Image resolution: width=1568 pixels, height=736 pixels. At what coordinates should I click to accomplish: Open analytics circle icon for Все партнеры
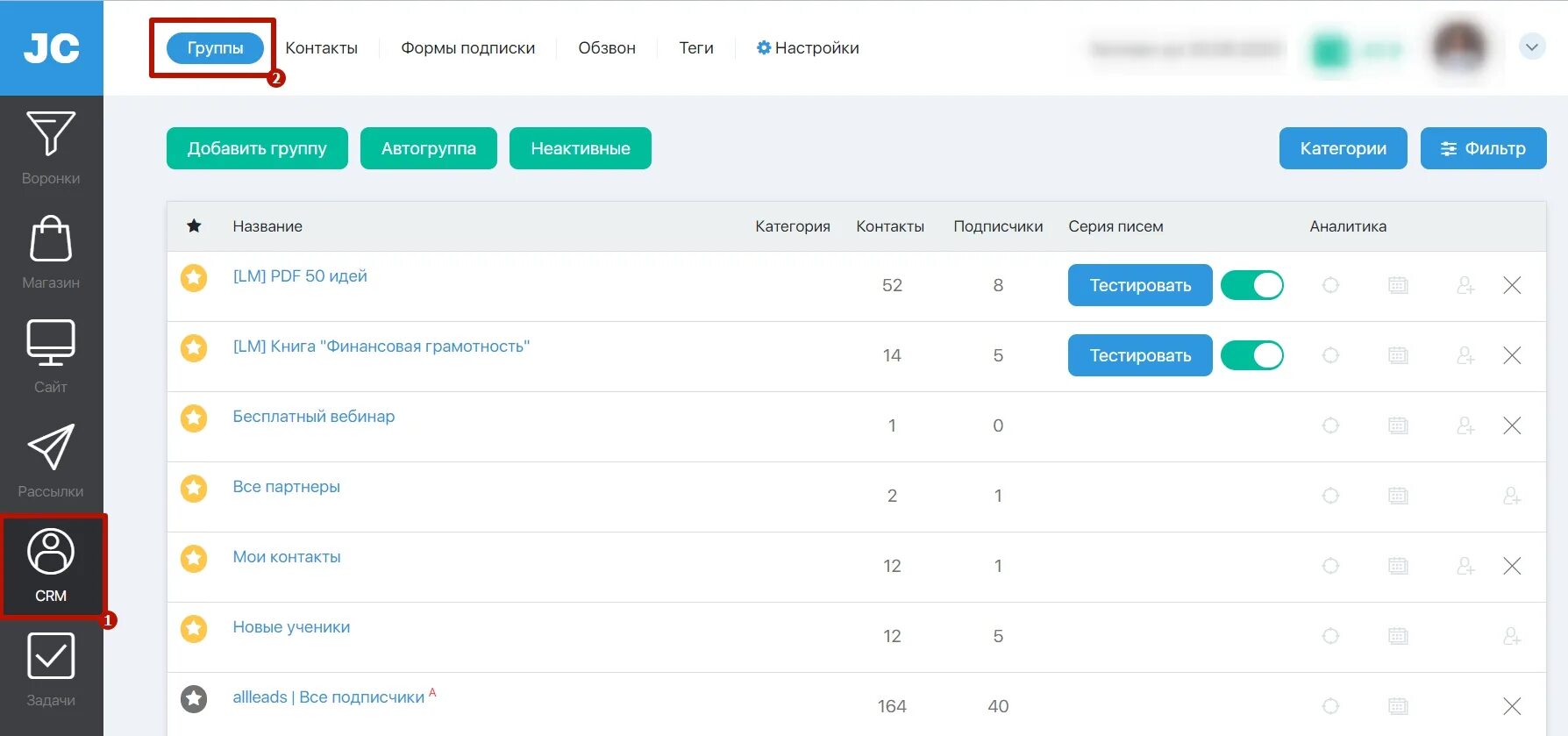point(1330,496)
